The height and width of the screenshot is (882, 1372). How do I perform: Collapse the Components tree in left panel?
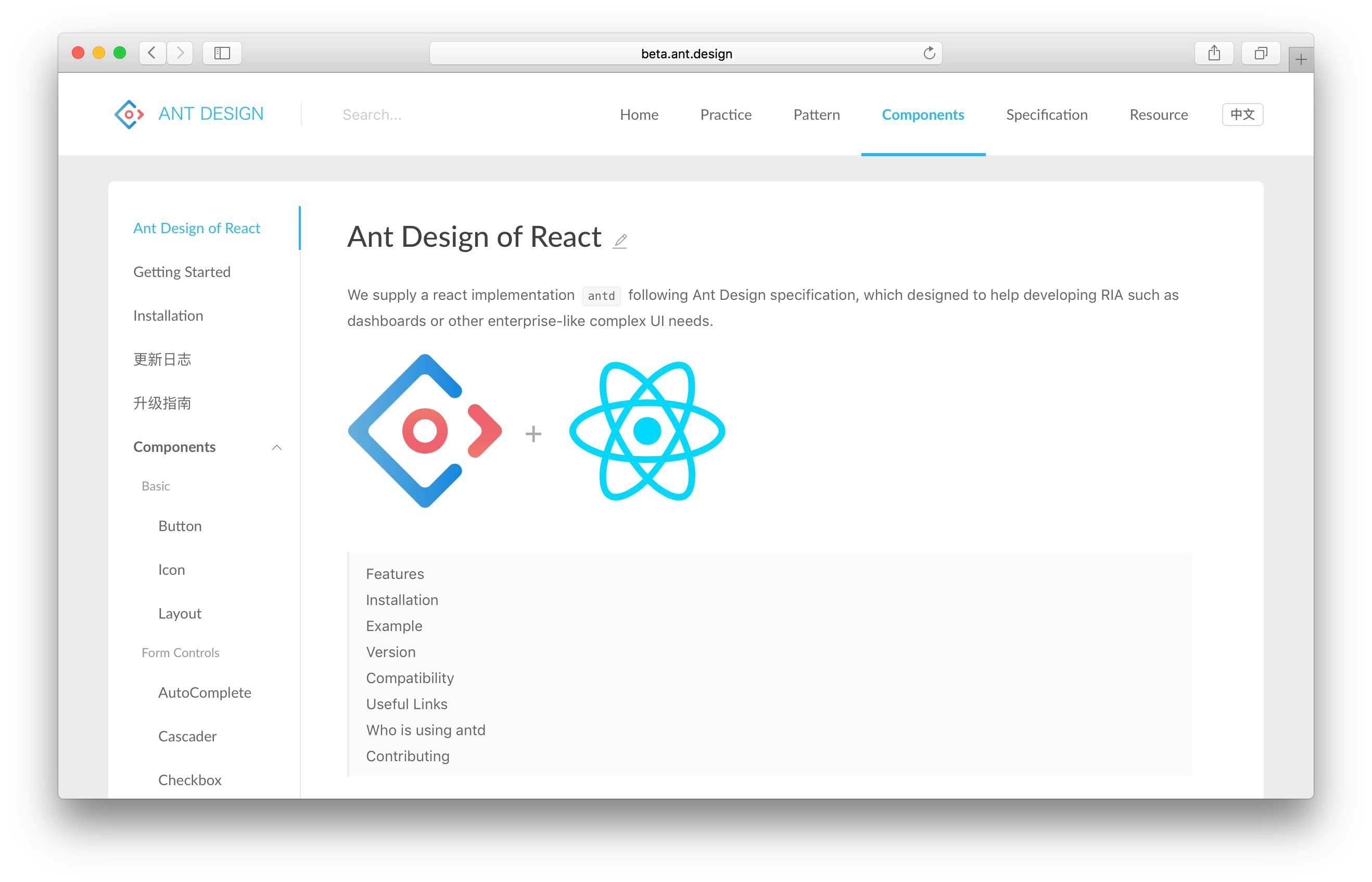278,447
